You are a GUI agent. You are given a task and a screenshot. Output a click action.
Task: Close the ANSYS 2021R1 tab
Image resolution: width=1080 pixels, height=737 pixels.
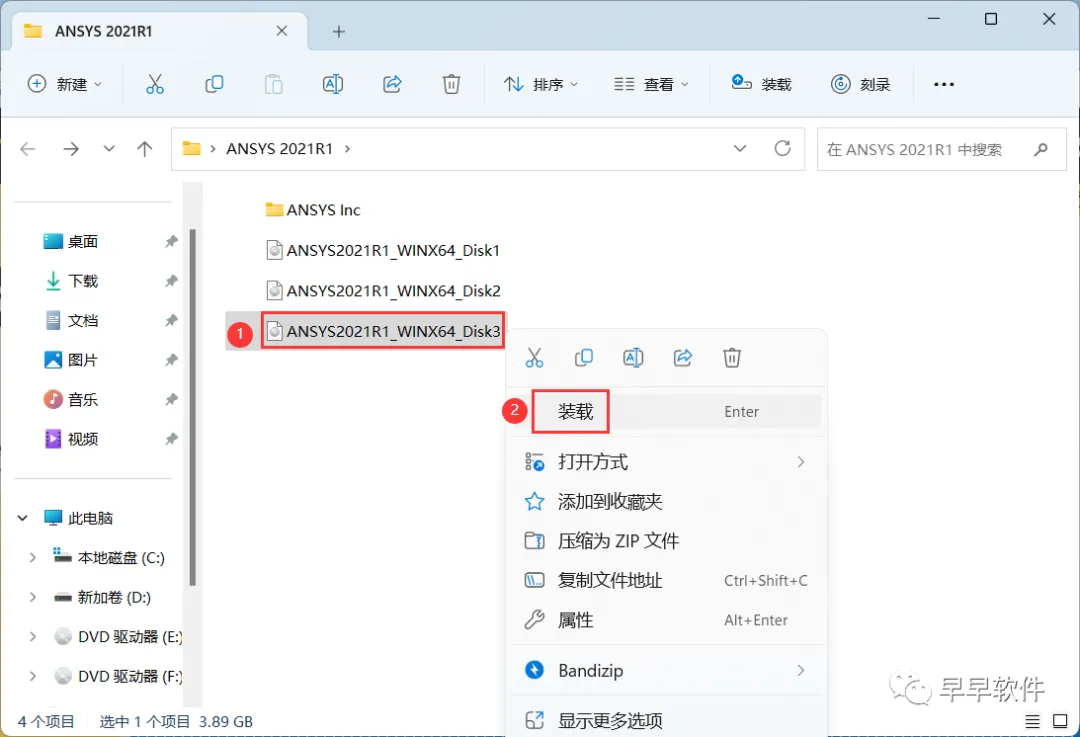(x=282, y=31)
